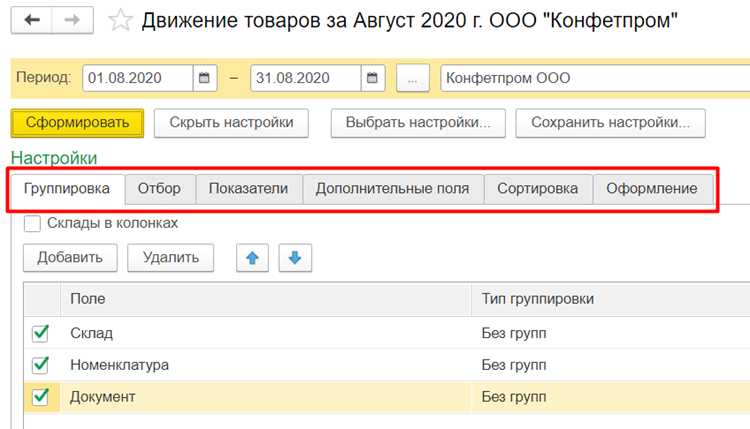
Task: Uncheck the Склад field checkbox
Action: click(40, 333)
